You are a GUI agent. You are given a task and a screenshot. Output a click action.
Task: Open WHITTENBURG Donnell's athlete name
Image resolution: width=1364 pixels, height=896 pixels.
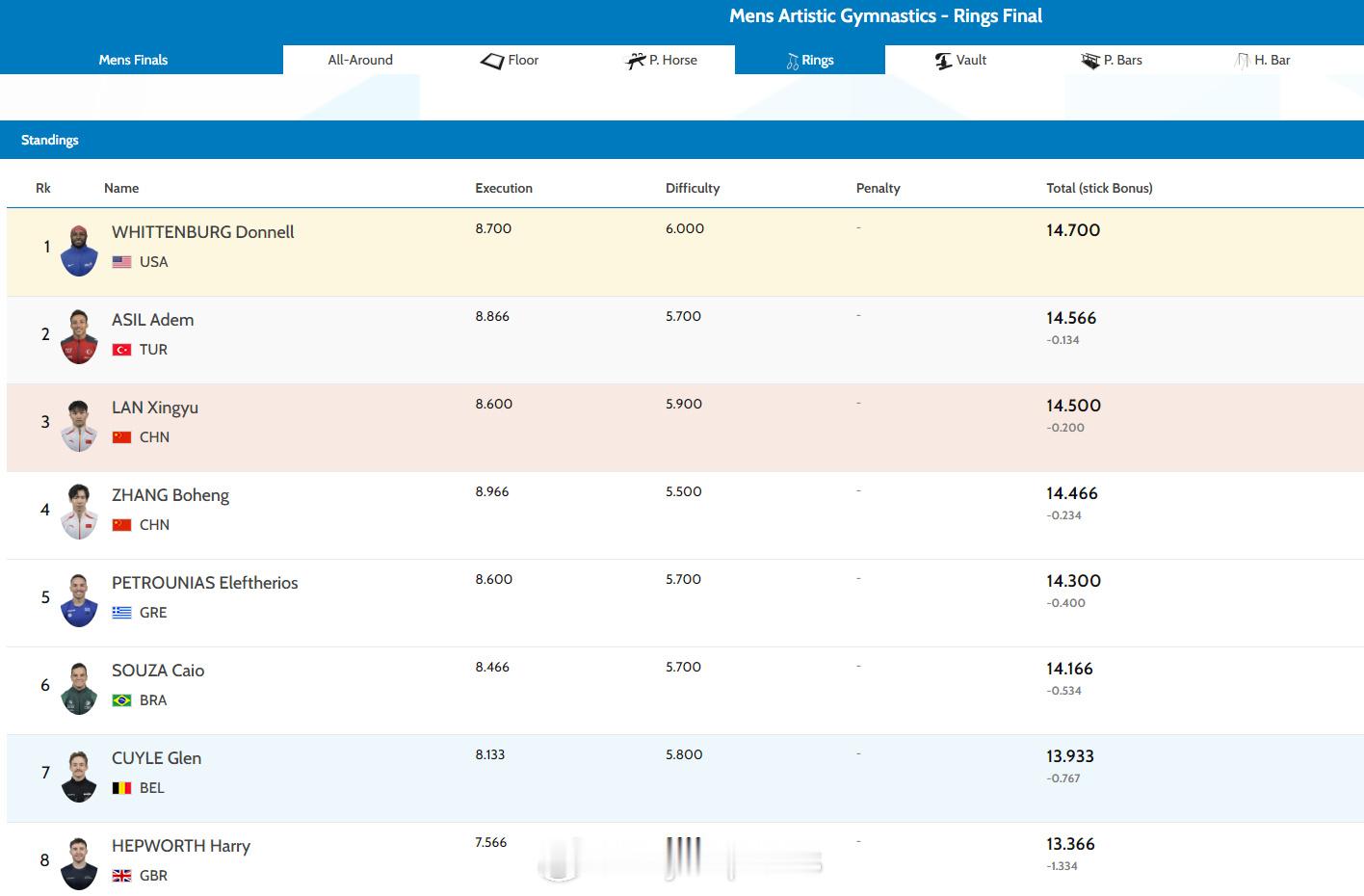[x=202, y=232]
